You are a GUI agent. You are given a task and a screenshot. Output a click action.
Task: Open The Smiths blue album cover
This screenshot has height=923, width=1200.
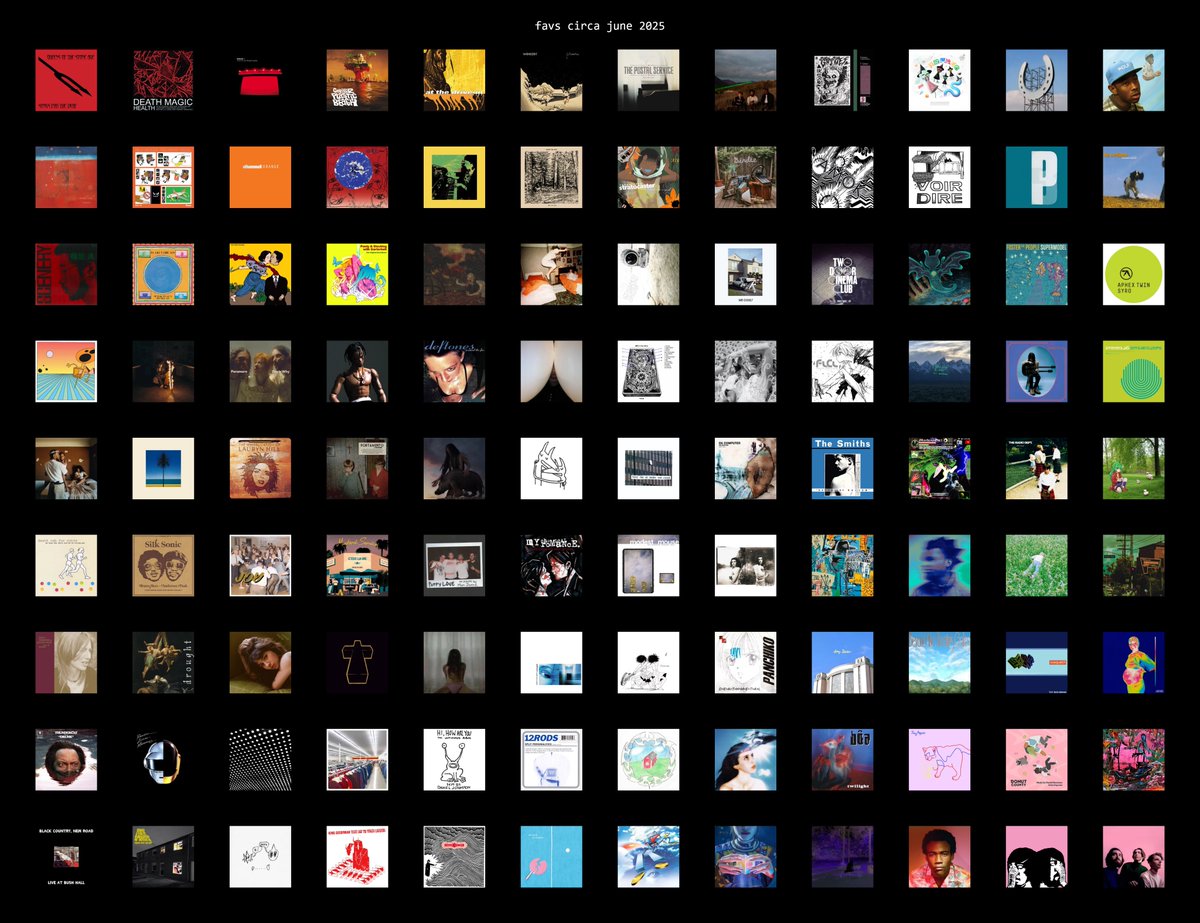point(842,468)
